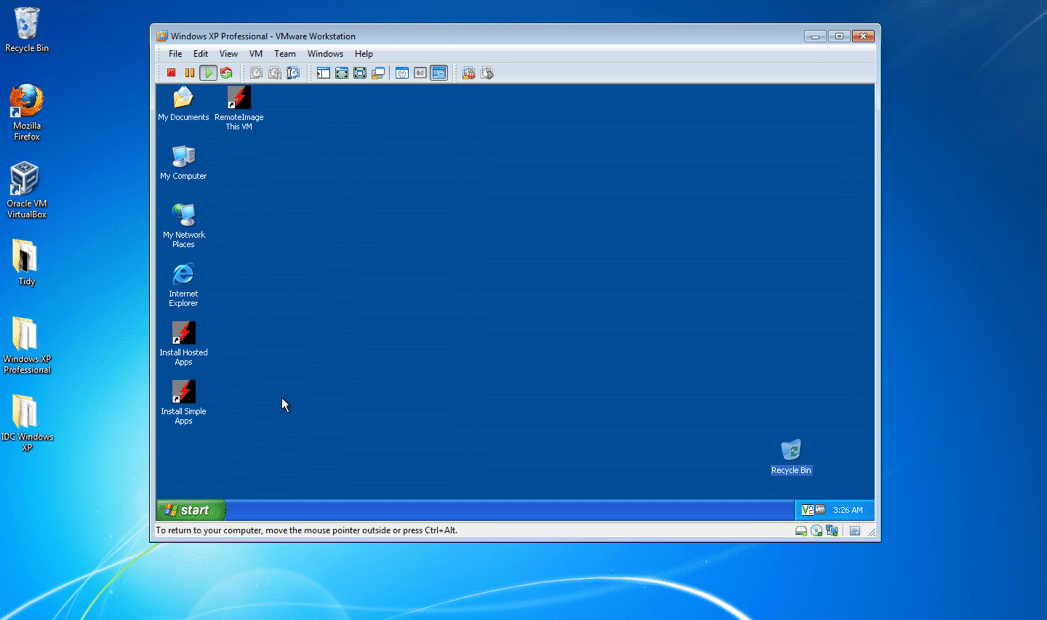Select IDC Windows XP folder on desktop
The width and height of the screenshot is (1047, 620).
pos(27,423)
